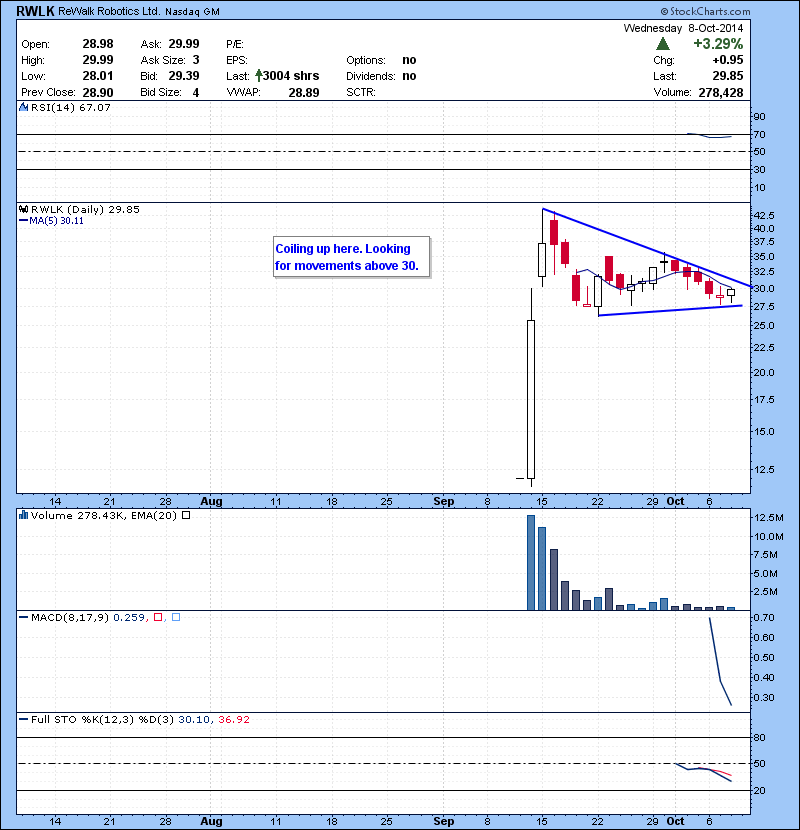The height and width of the screenshot is (830, 800).
Task: Click the EMA(20) legend square
Action: point(186,515)
